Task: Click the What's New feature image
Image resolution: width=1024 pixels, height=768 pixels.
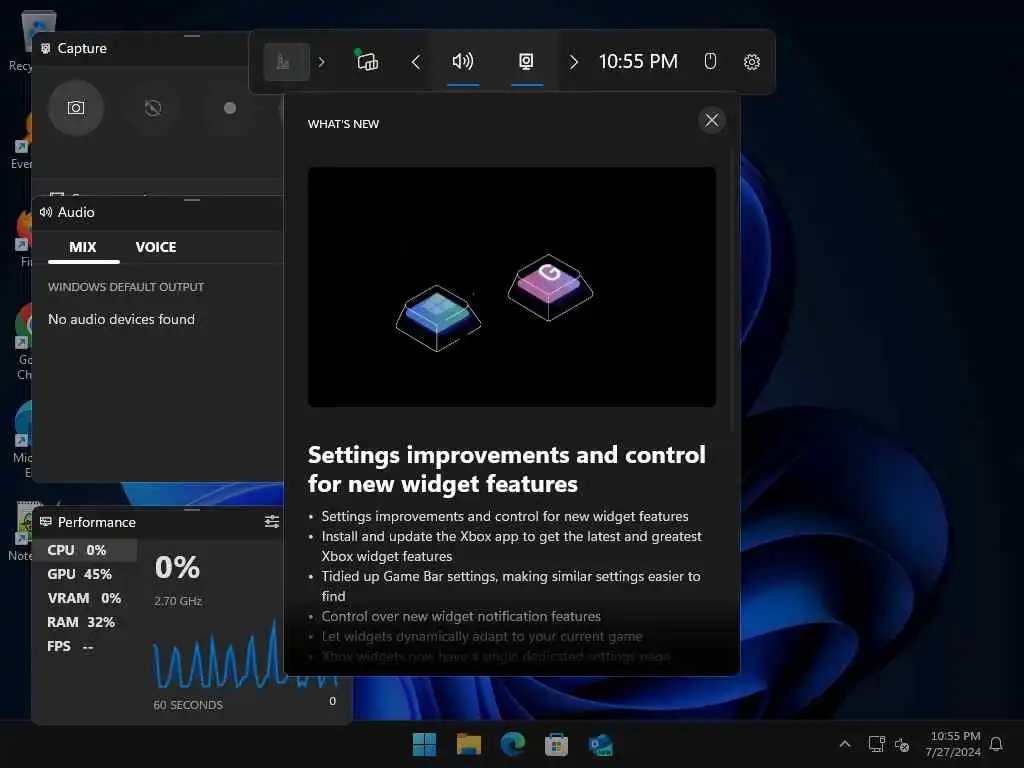Action: click(512, 287)
